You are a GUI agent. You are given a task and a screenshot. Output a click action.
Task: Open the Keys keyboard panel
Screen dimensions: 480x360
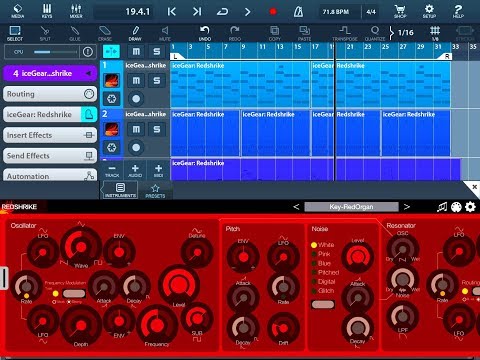(47, 11)
